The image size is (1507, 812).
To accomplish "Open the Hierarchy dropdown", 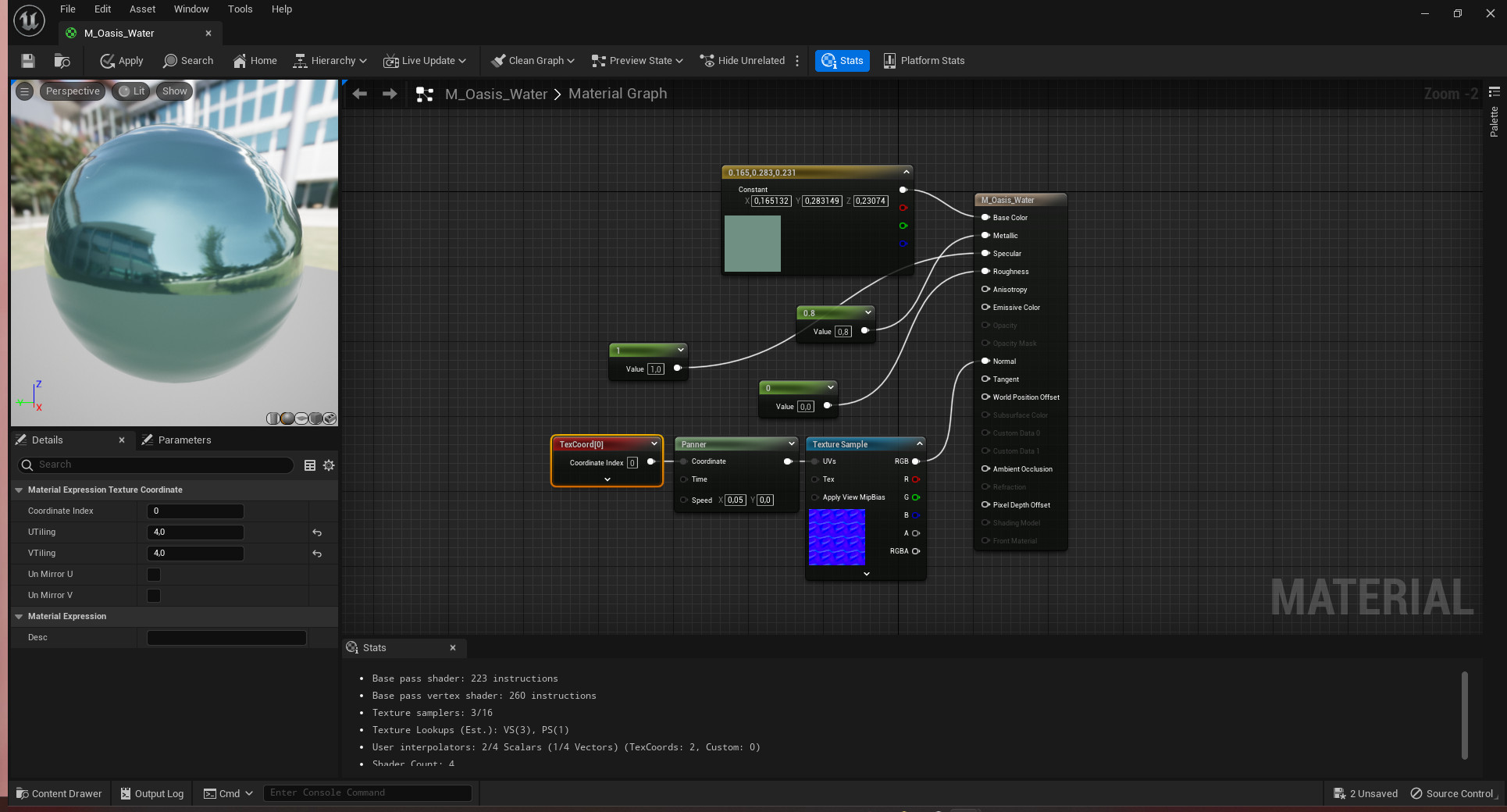I will pyautogui.click(x=330, y=61).
